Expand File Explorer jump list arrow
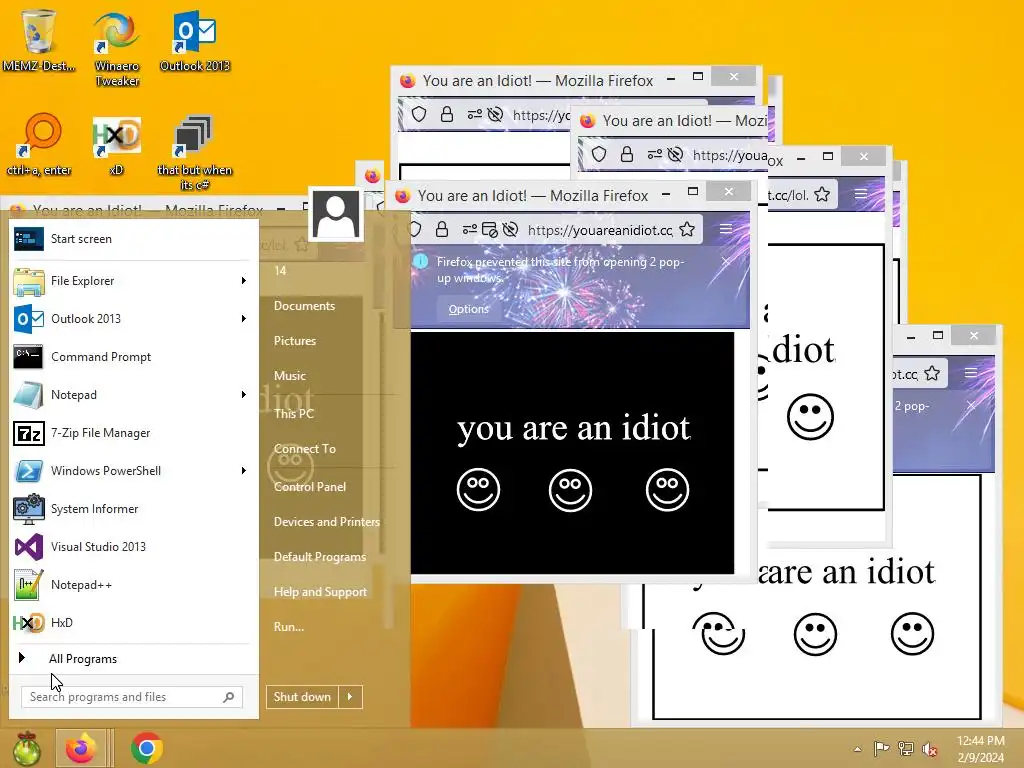 pyautogui.click(x=244, y=281)
